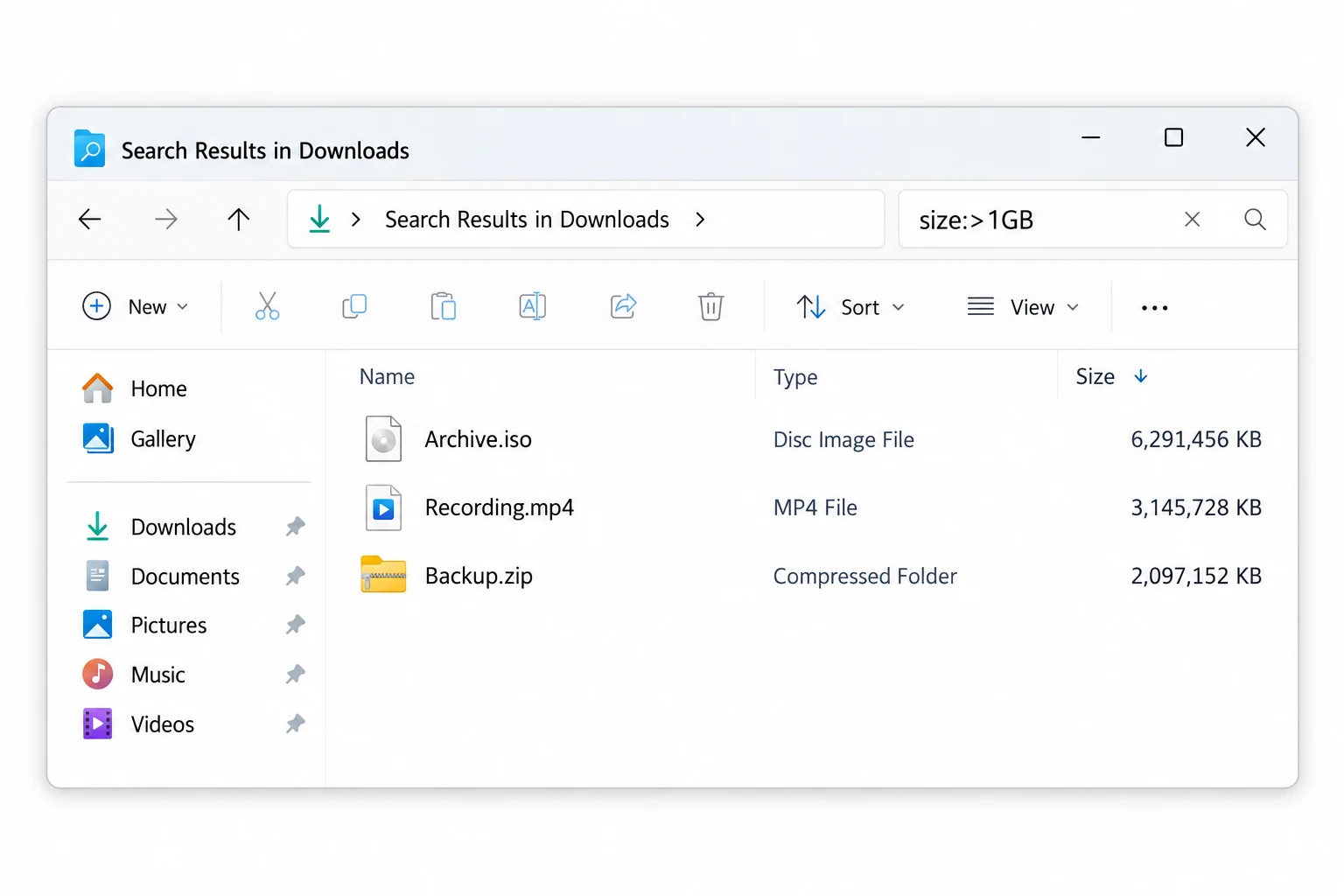Click the 3,145,728 KB size value
1344x896 pixels.
point(1196,507)
